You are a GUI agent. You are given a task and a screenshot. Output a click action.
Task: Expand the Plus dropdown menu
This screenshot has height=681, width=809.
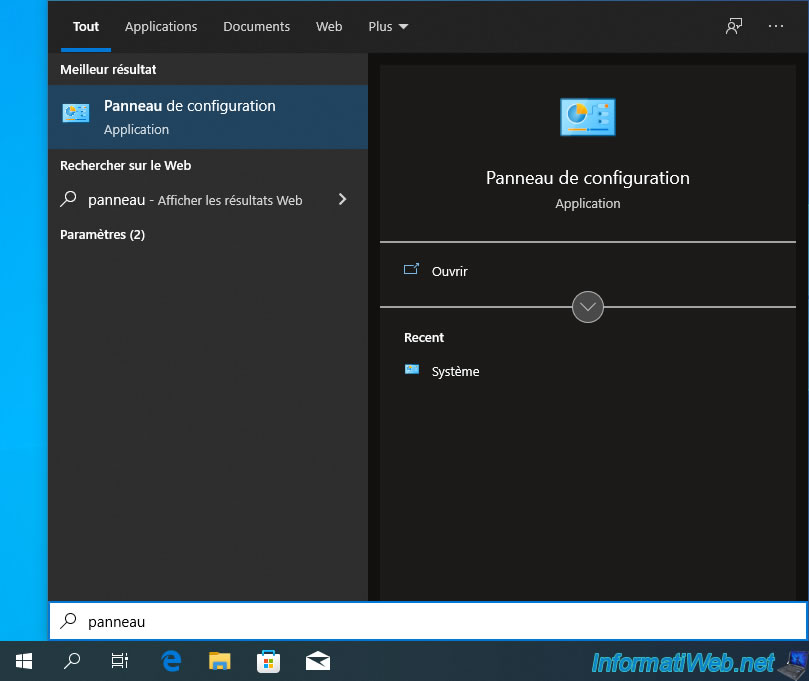(x=388, y=26)
